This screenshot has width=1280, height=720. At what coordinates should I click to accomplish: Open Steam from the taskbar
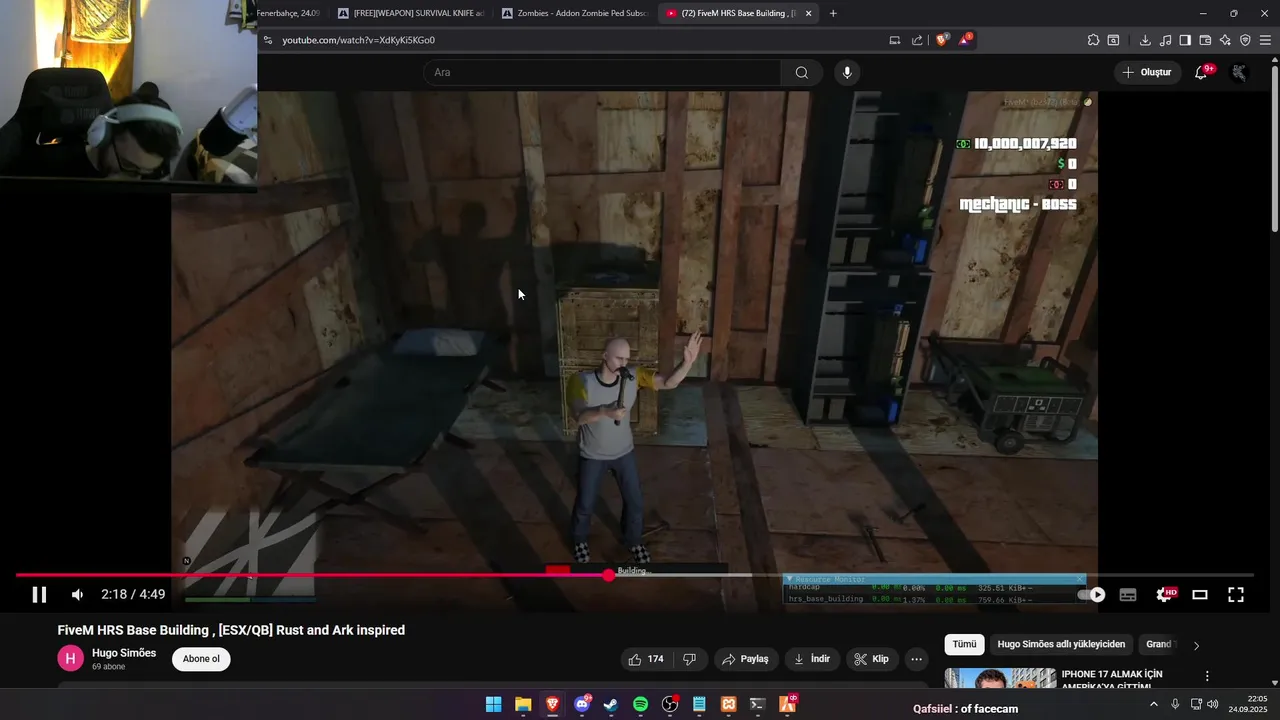(611, 705)
